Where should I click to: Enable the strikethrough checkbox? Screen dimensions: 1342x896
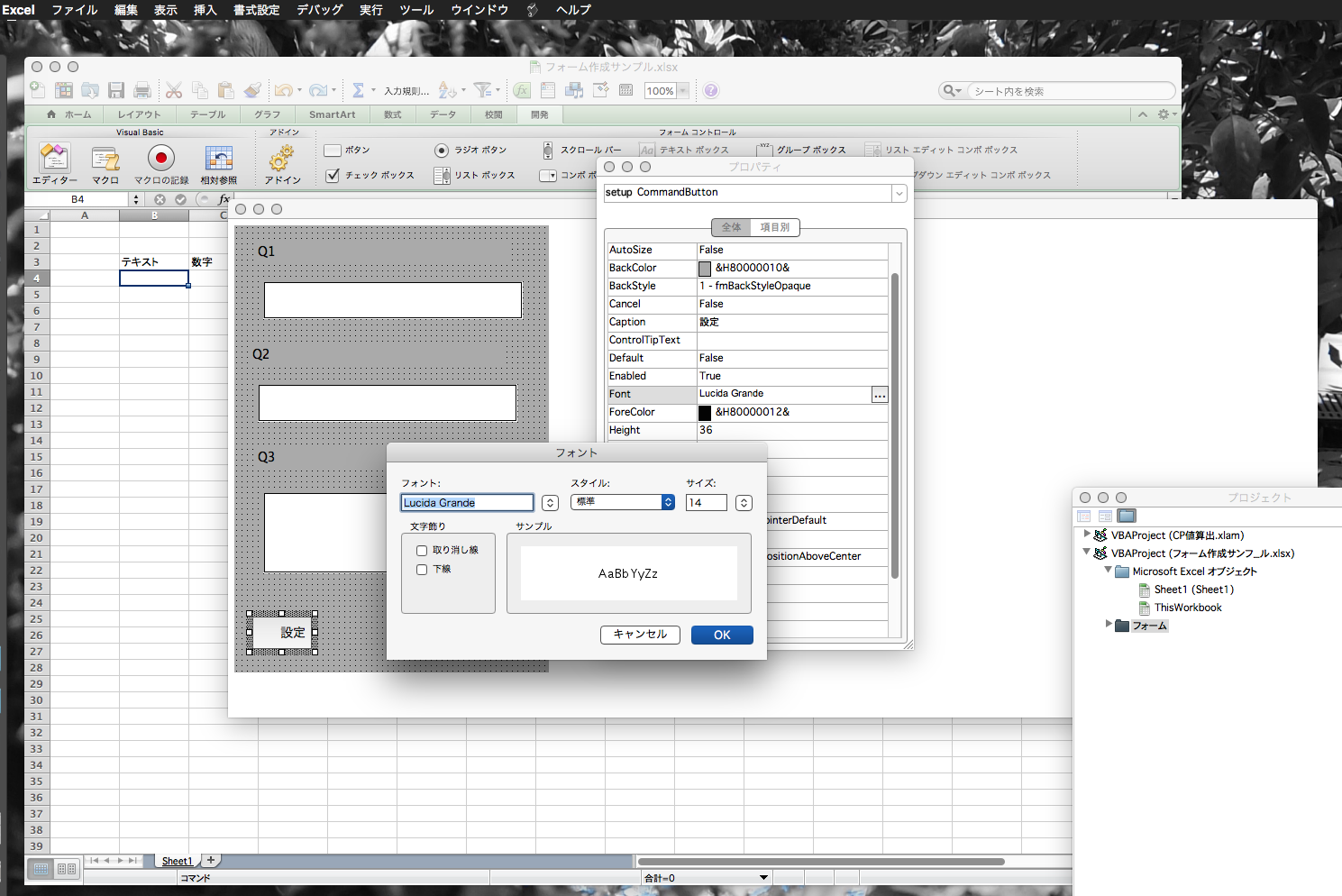[422, 551]
